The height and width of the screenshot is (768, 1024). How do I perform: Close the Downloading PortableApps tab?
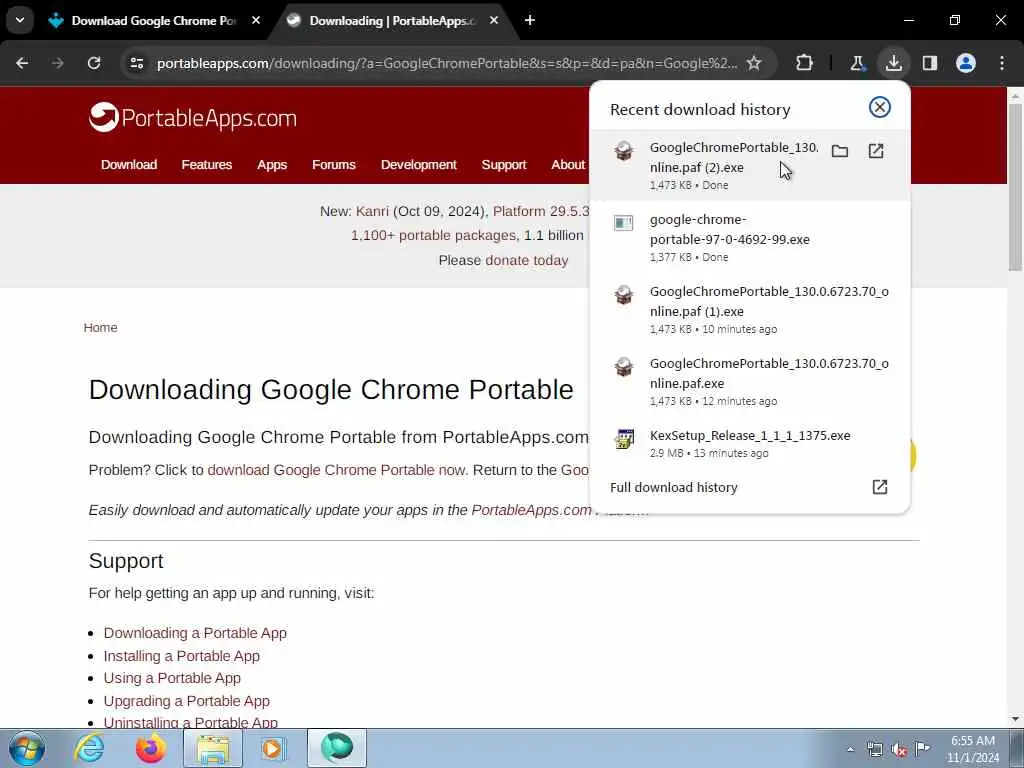click(494, 21)
